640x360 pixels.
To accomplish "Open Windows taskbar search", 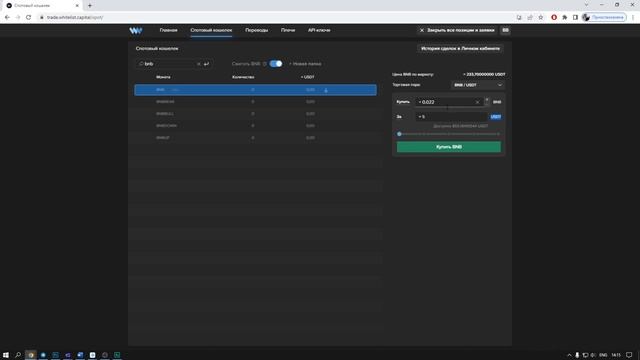I will point(18,355).
